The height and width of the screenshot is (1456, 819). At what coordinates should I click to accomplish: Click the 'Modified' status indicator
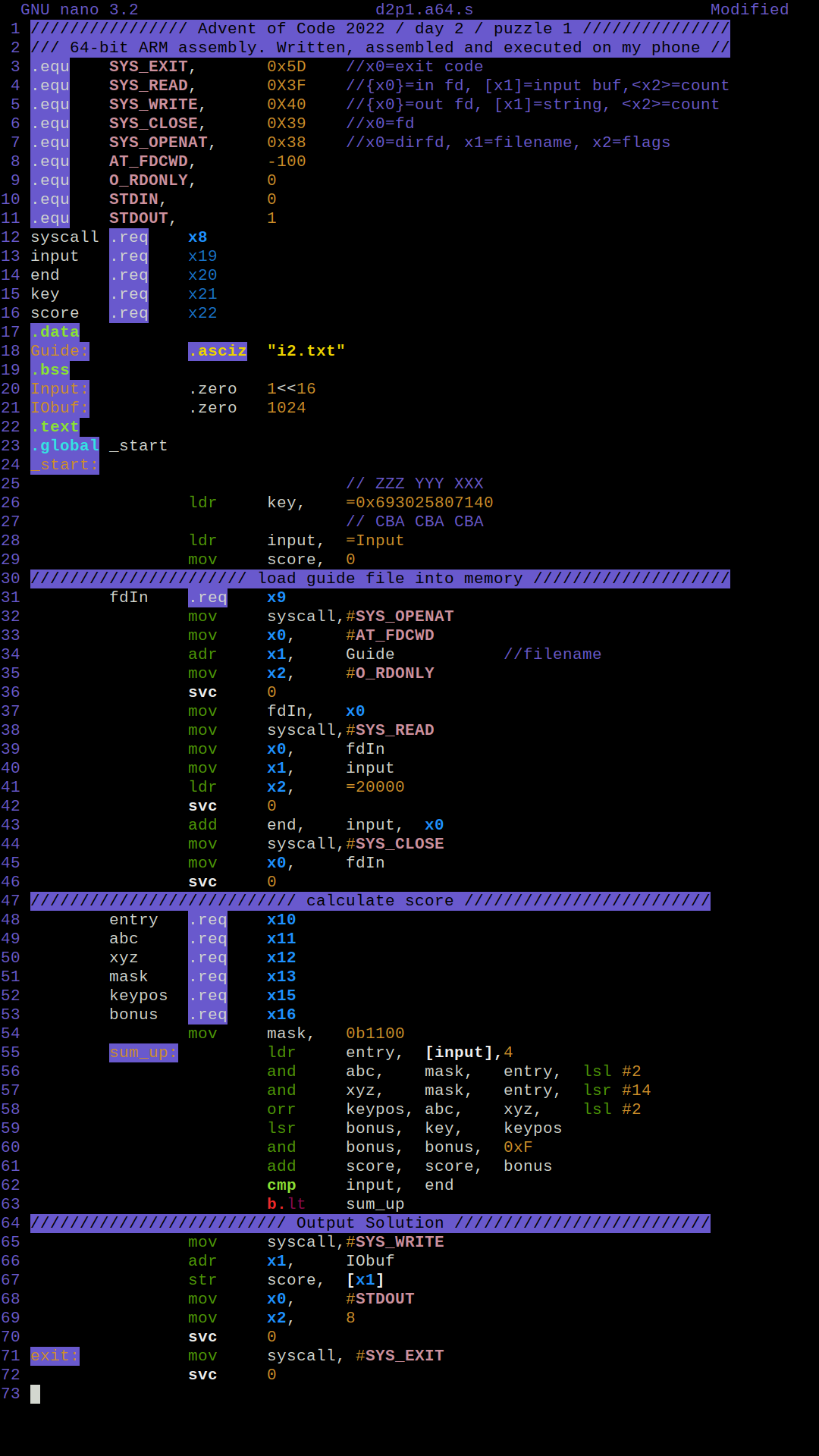750,10
